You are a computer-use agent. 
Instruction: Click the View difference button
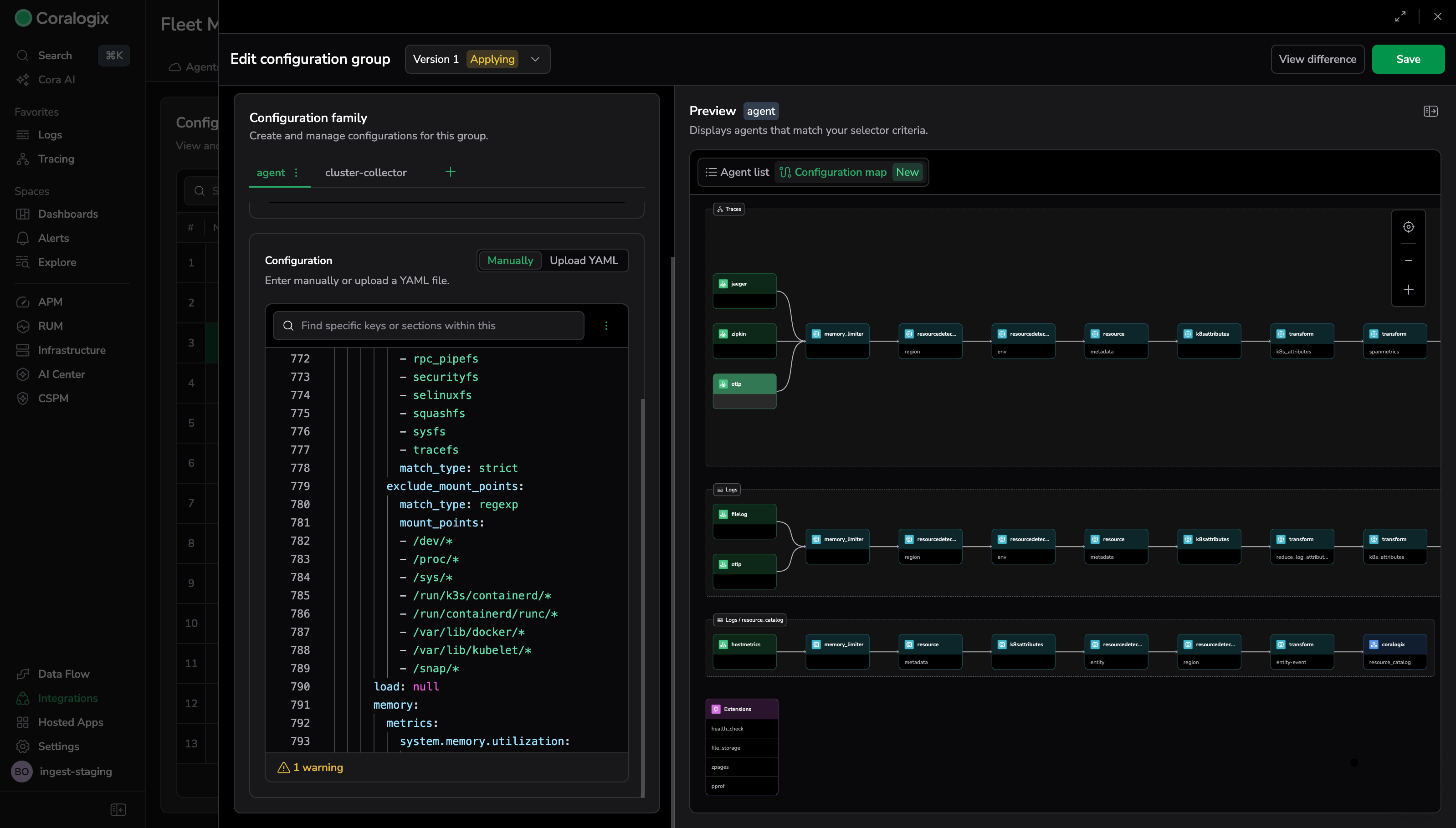coord(1317,59)
